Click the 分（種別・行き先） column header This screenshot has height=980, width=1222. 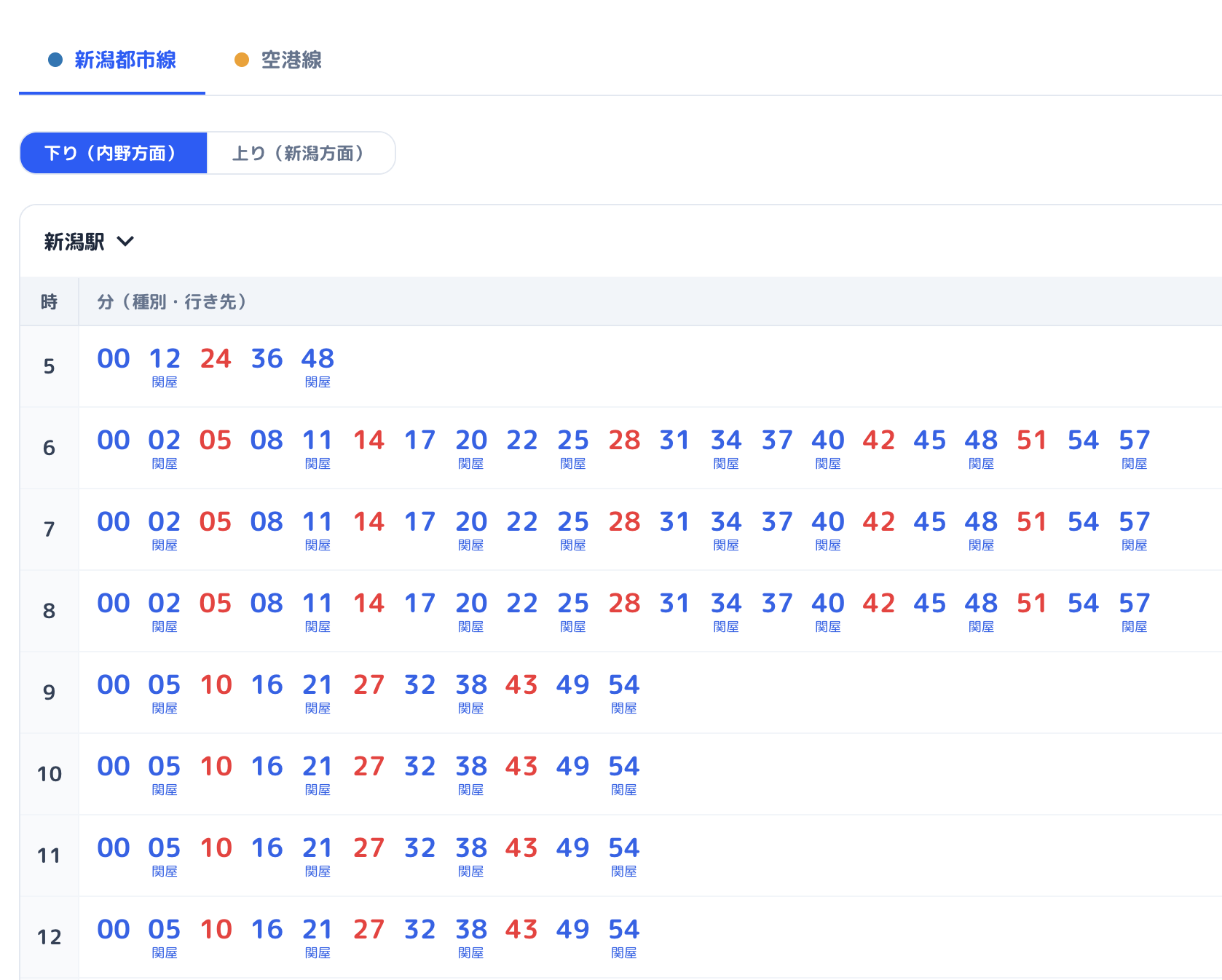click(172, 301)
